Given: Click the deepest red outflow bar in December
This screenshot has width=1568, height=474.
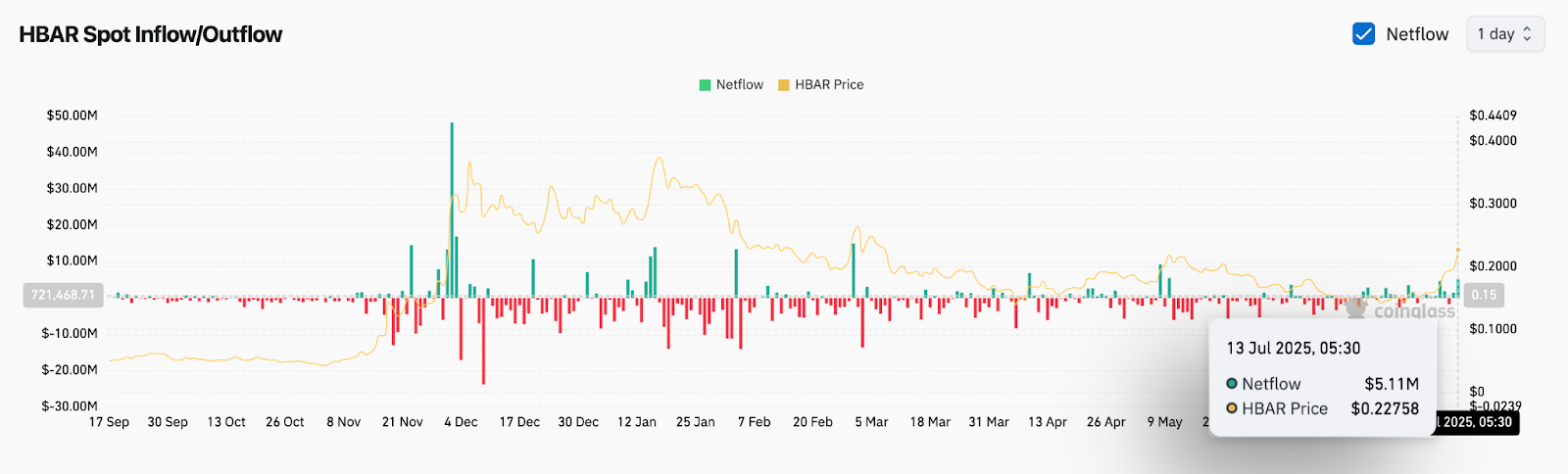Looking at the screenshot, I should coord(483,340).
